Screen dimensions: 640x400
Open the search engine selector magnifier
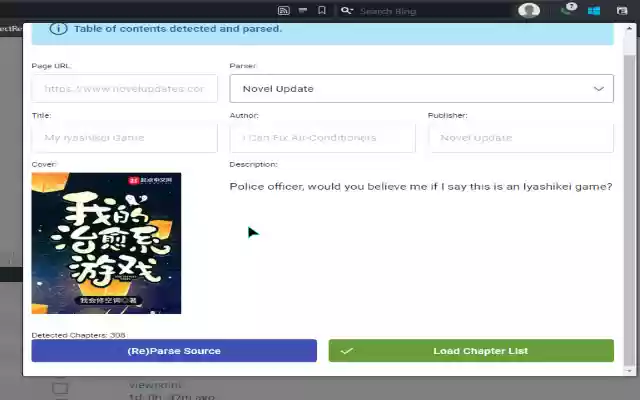(347, 11)
